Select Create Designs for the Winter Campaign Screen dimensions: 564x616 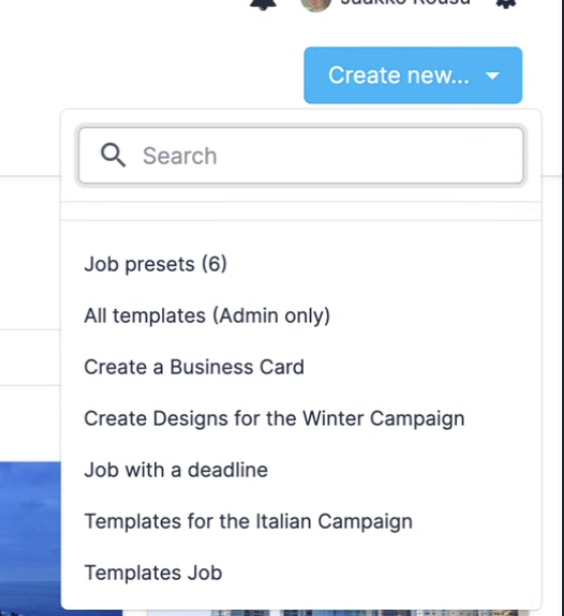pyautogui.click(x=274, y=418)
